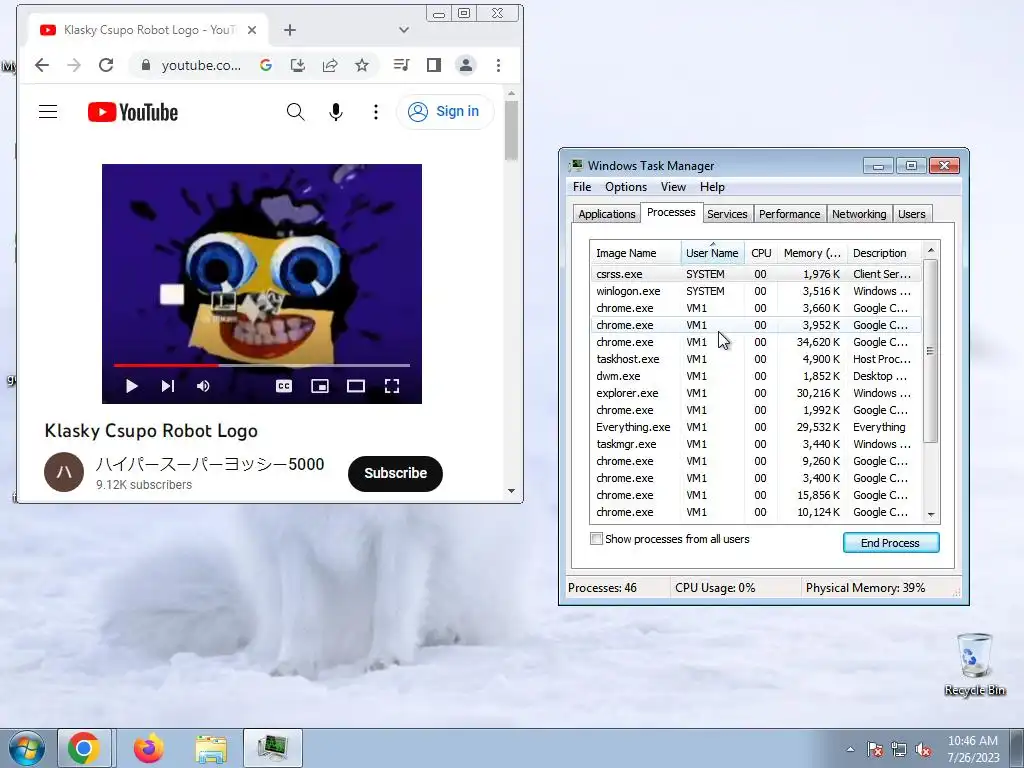Open File Explorer from the taskbar
The image size is (1024, 768).
212,748
